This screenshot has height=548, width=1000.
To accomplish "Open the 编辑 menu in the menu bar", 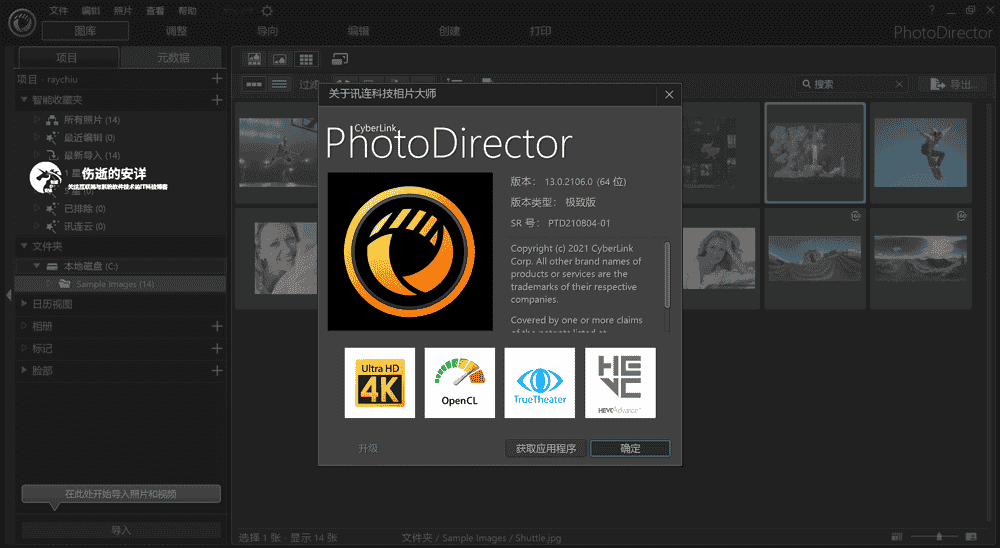I will click(91, 11).
